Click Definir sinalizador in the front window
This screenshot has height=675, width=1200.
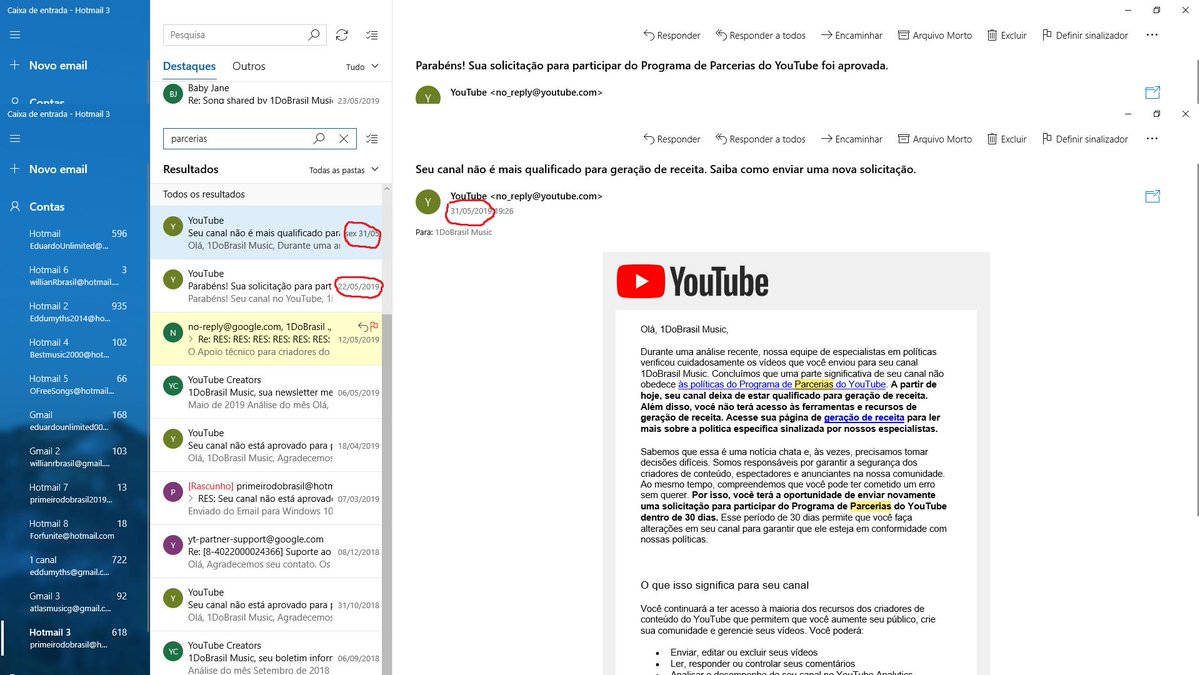click(x=1084, y=139)
